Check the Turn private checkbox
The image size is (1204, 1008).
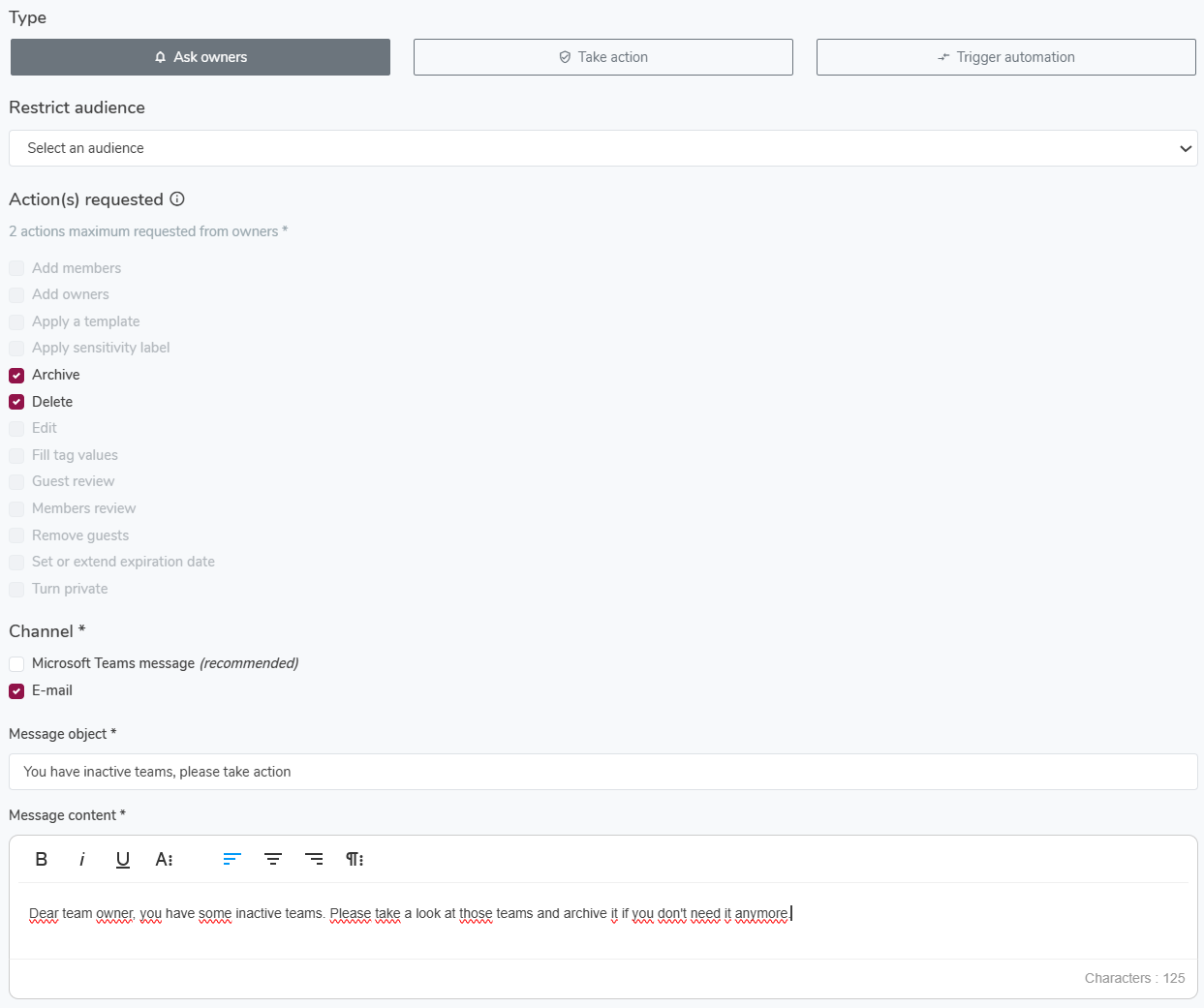click(x=16, y=589)
